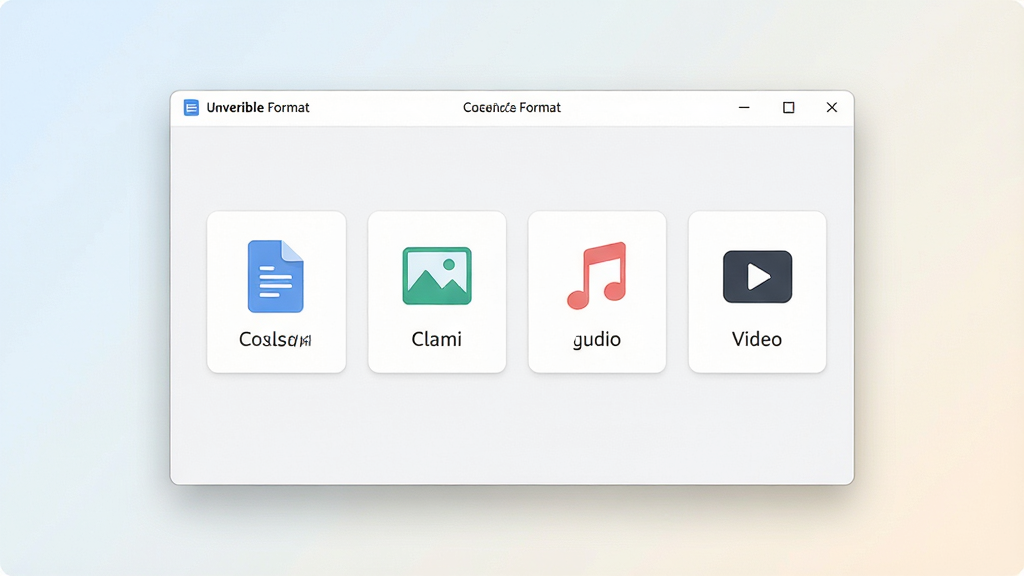Click the "Unverible Format" title text

pos(258,108)
